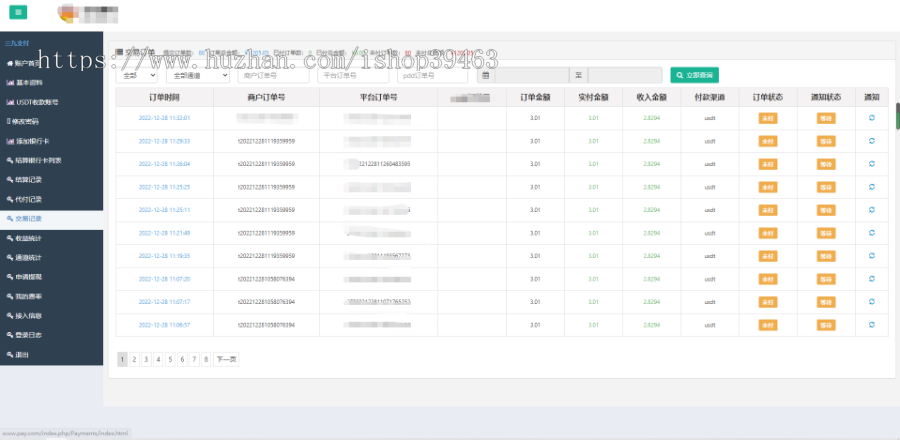Open 通道统计 in the sidebar
The height and width of the screenshot is (440, 900).
pyautogui.click(x=52, y=258)
